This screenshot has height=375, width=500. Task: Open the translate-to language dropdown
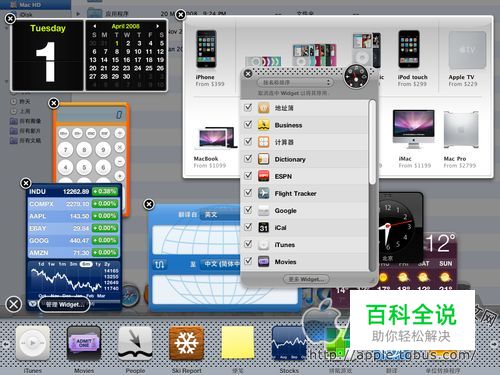pyautogui.click(x=220, y=265)
